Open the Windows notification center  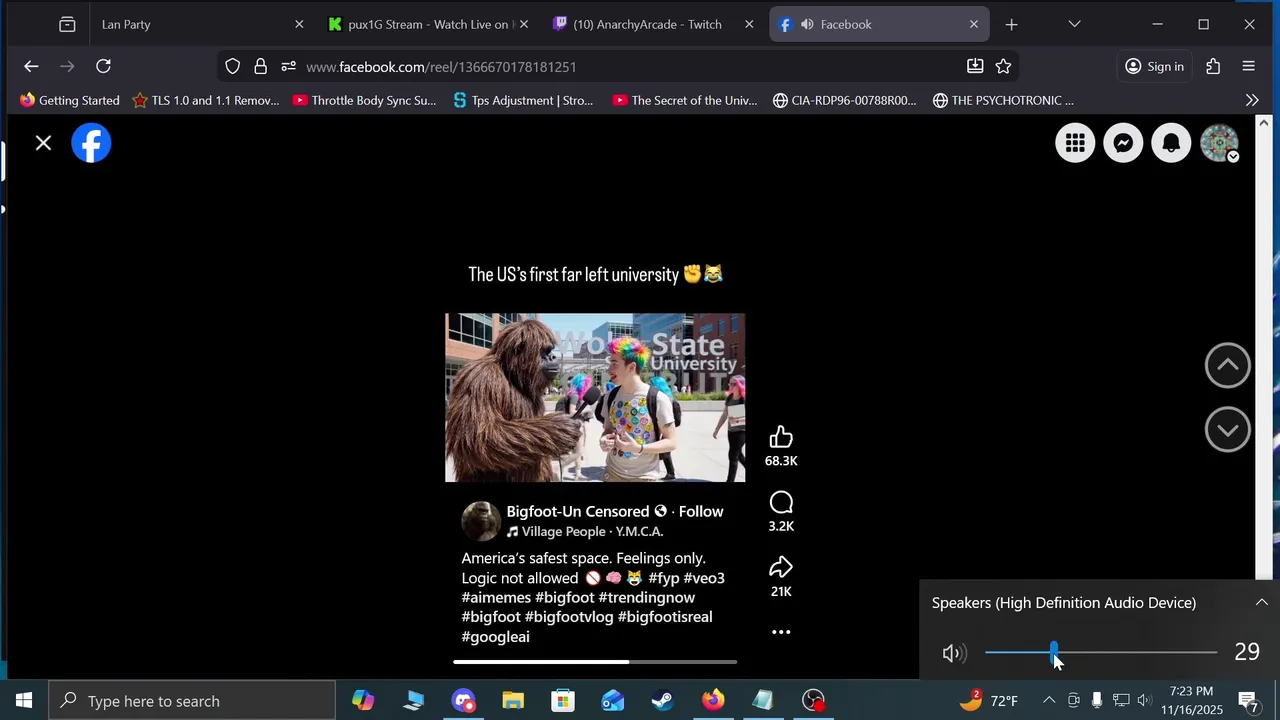(1248, 700)
